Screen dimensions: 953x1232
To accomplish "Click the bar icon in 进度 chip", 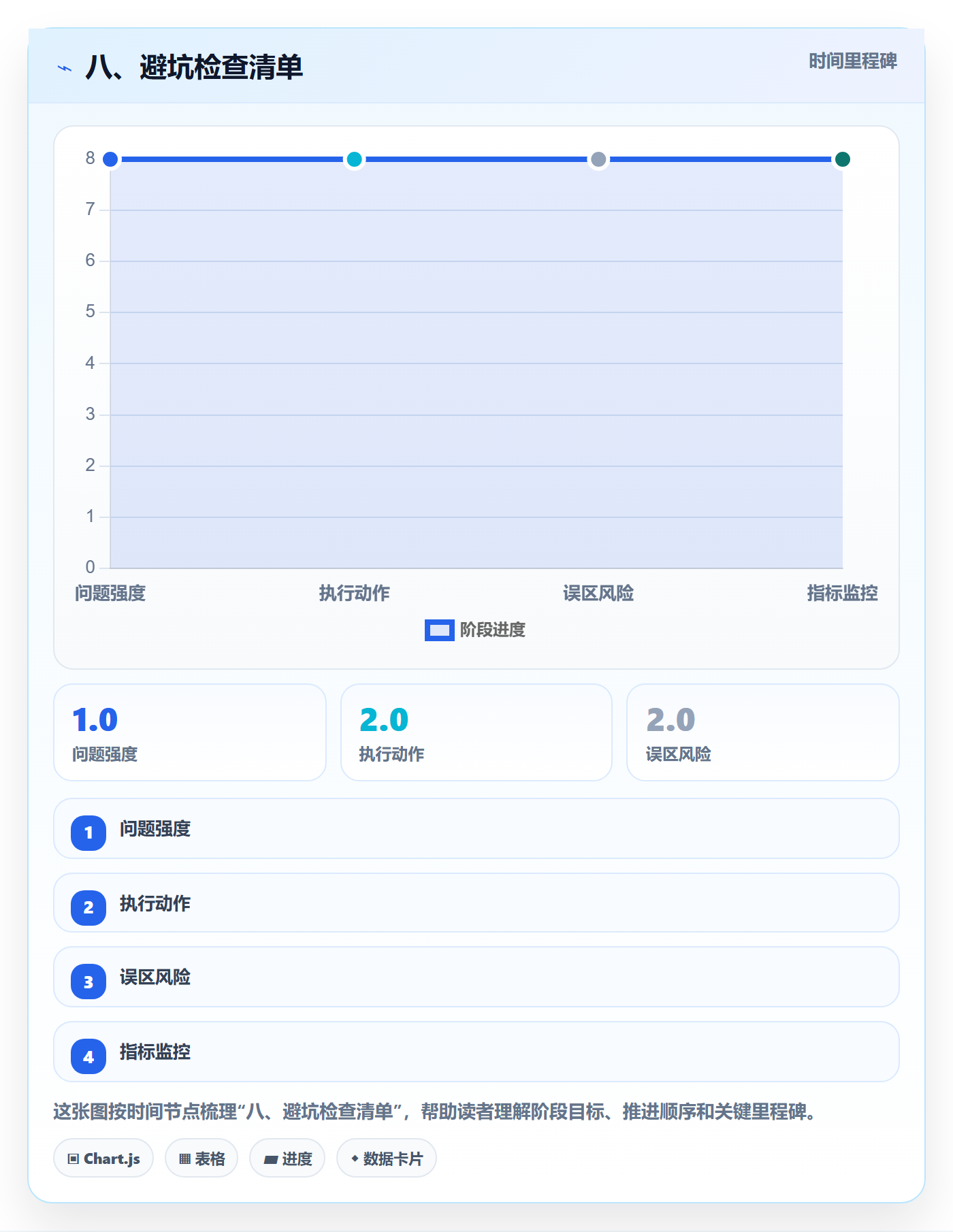I will 271,1159.
